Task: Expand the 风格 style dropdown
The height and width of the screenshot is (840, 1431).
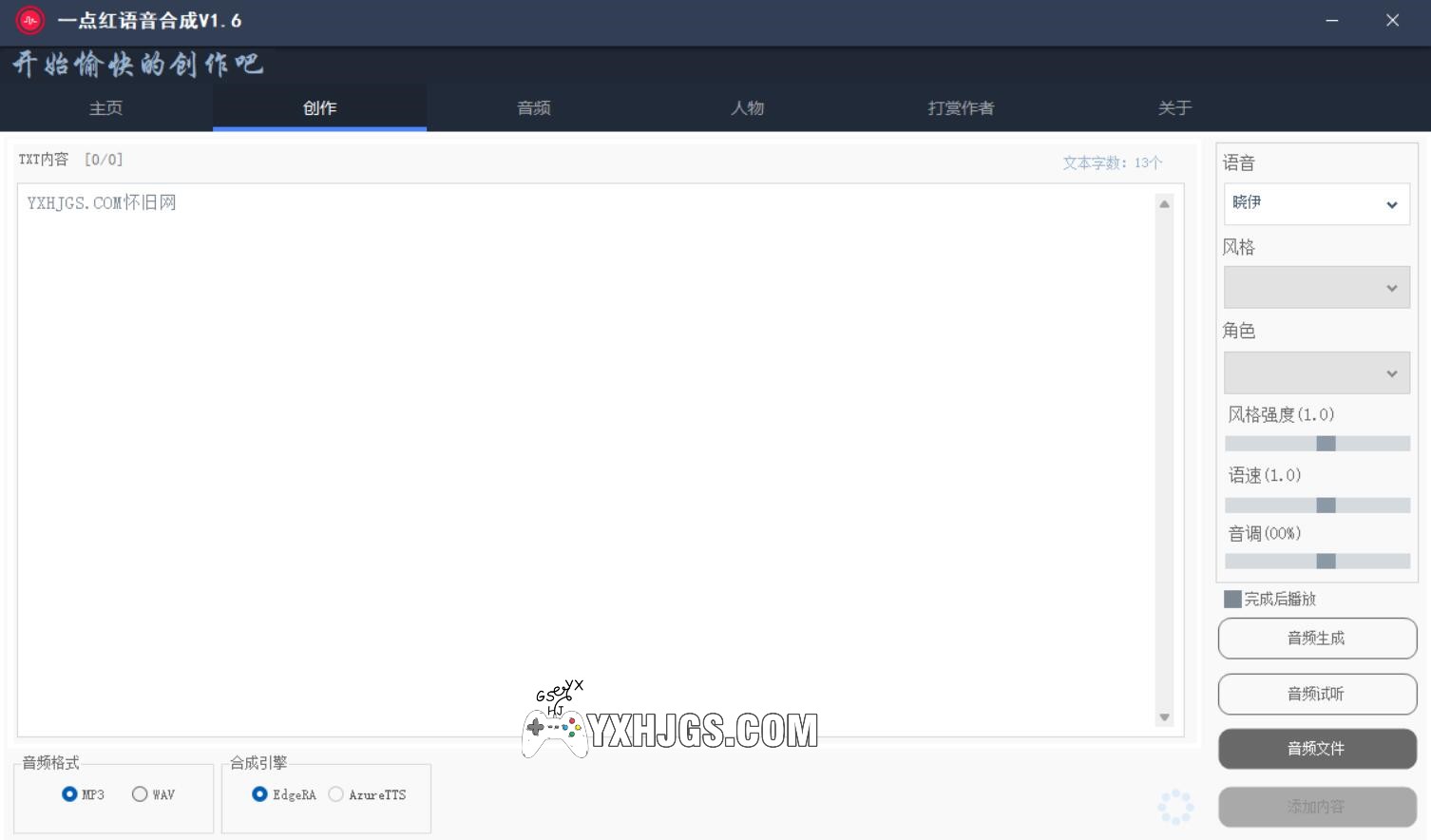Action: click(x=1316, y=288)
